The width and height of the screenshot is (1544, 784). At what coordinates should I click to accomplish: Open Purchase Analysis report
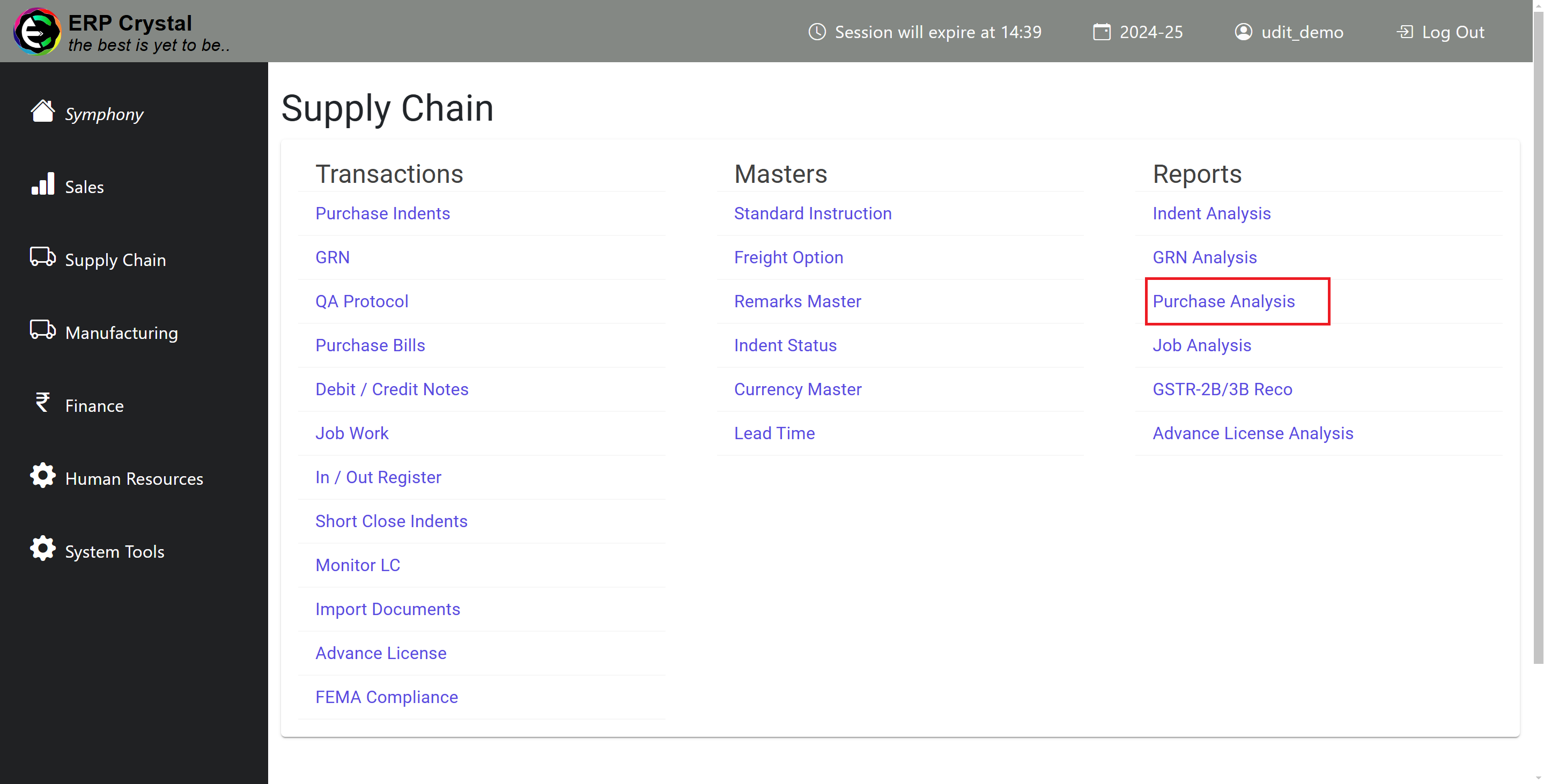(x=1223, y=301)
